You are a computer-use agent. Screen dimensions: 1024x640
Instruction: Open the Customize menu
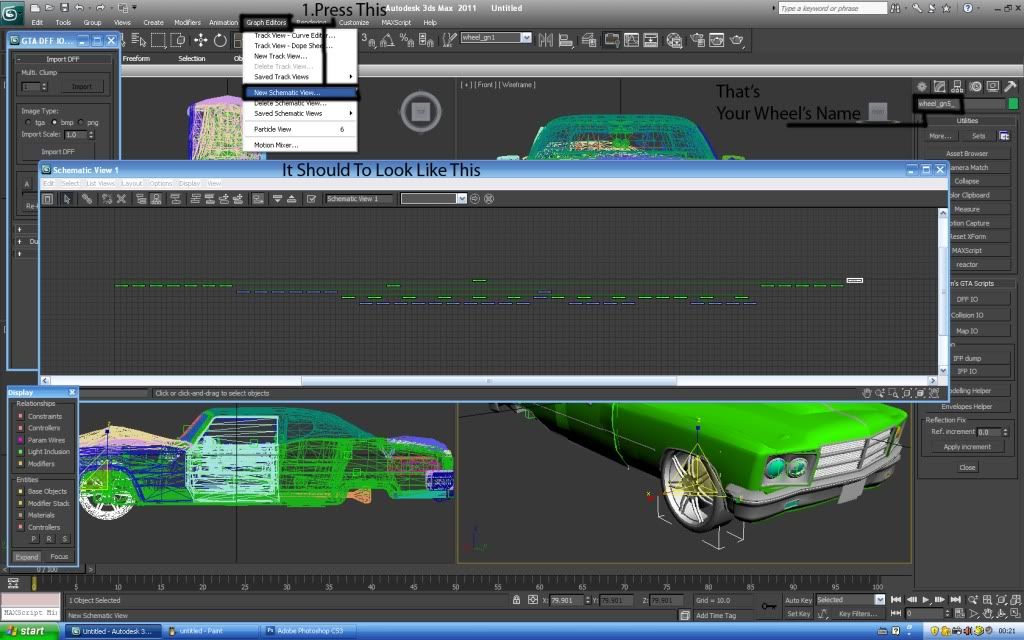pyautogui.click(x=353, y=22)
